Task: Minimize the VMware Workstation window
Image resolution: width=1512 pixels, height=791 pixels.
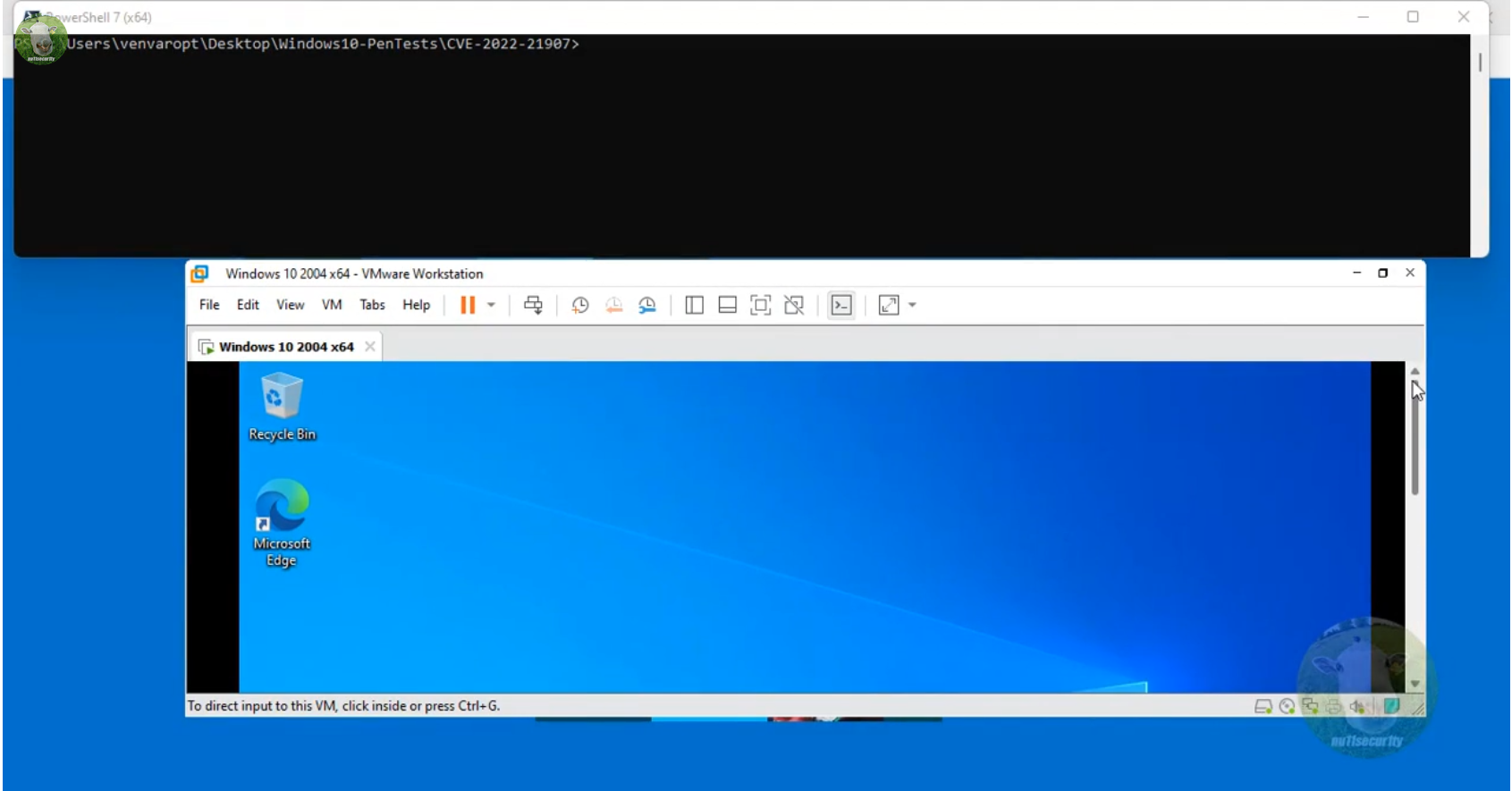Action: click(1356, 273)
